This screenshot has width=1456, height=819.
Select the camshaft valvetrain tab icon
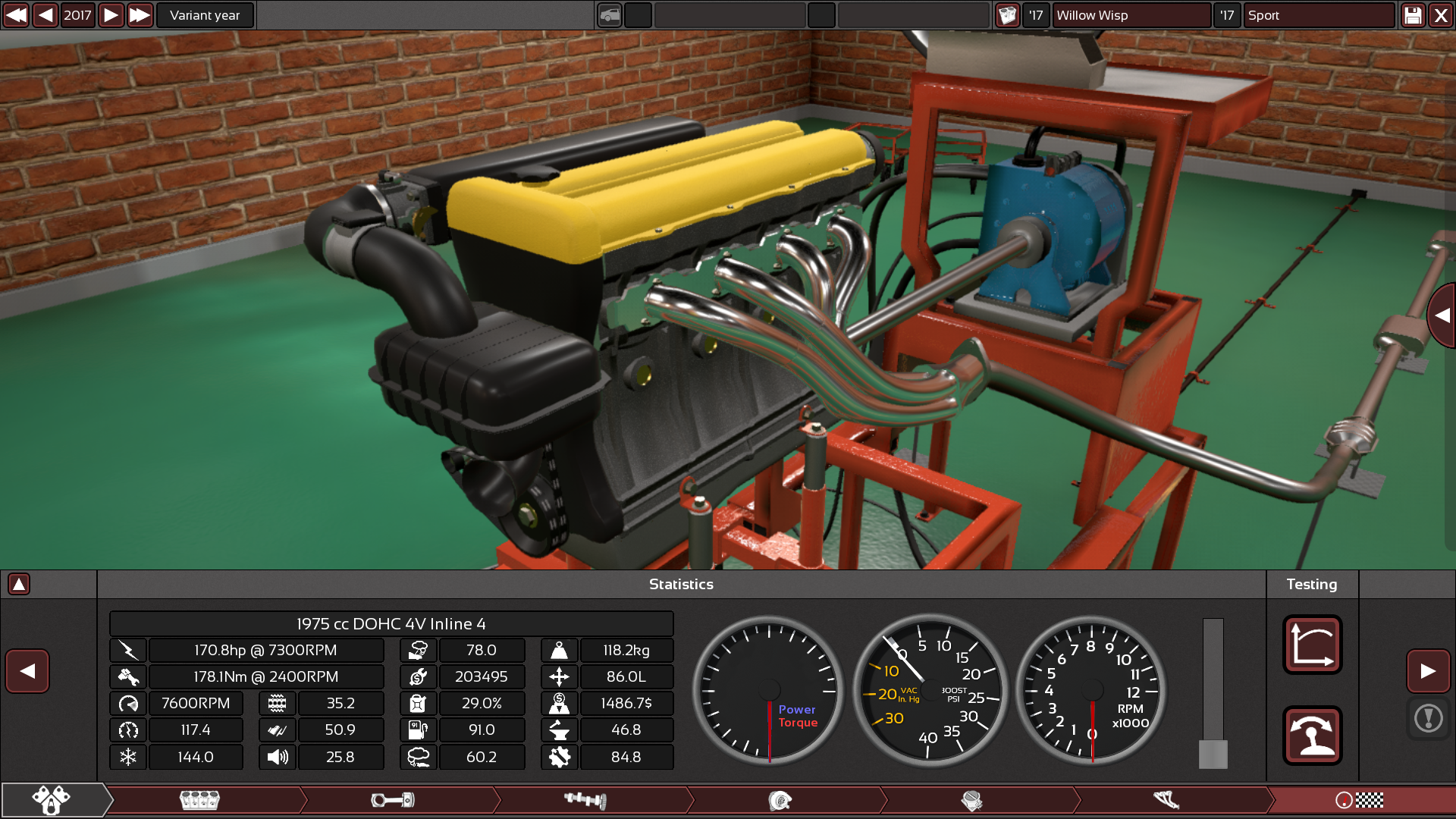[585, 800]
